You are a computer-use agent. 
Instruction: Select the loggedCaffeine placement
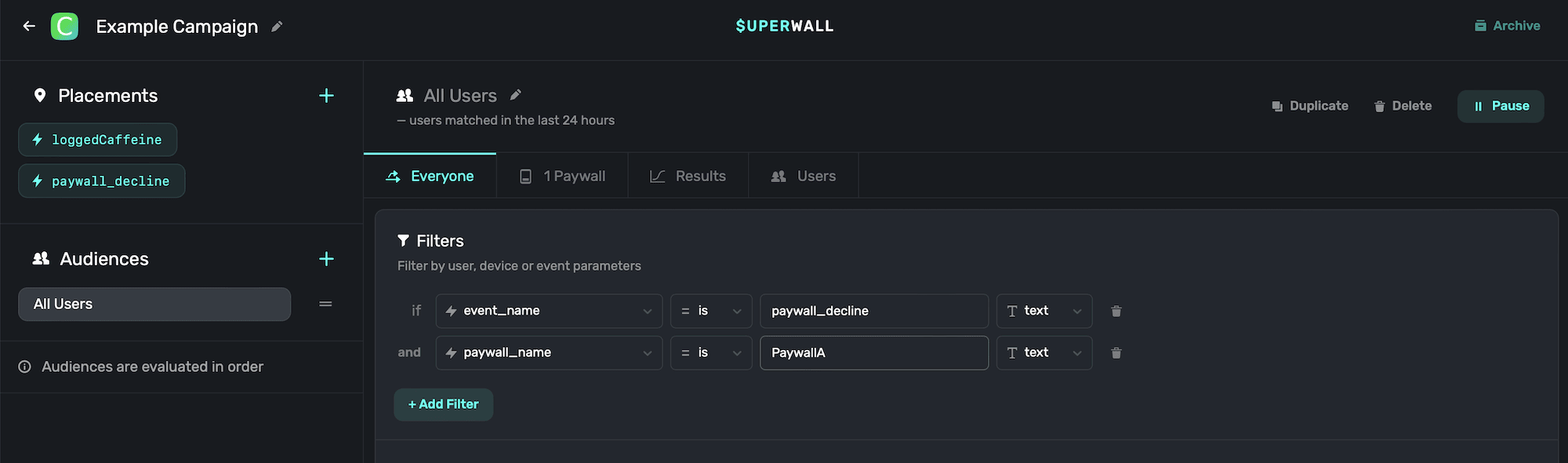tap(98, 140)
